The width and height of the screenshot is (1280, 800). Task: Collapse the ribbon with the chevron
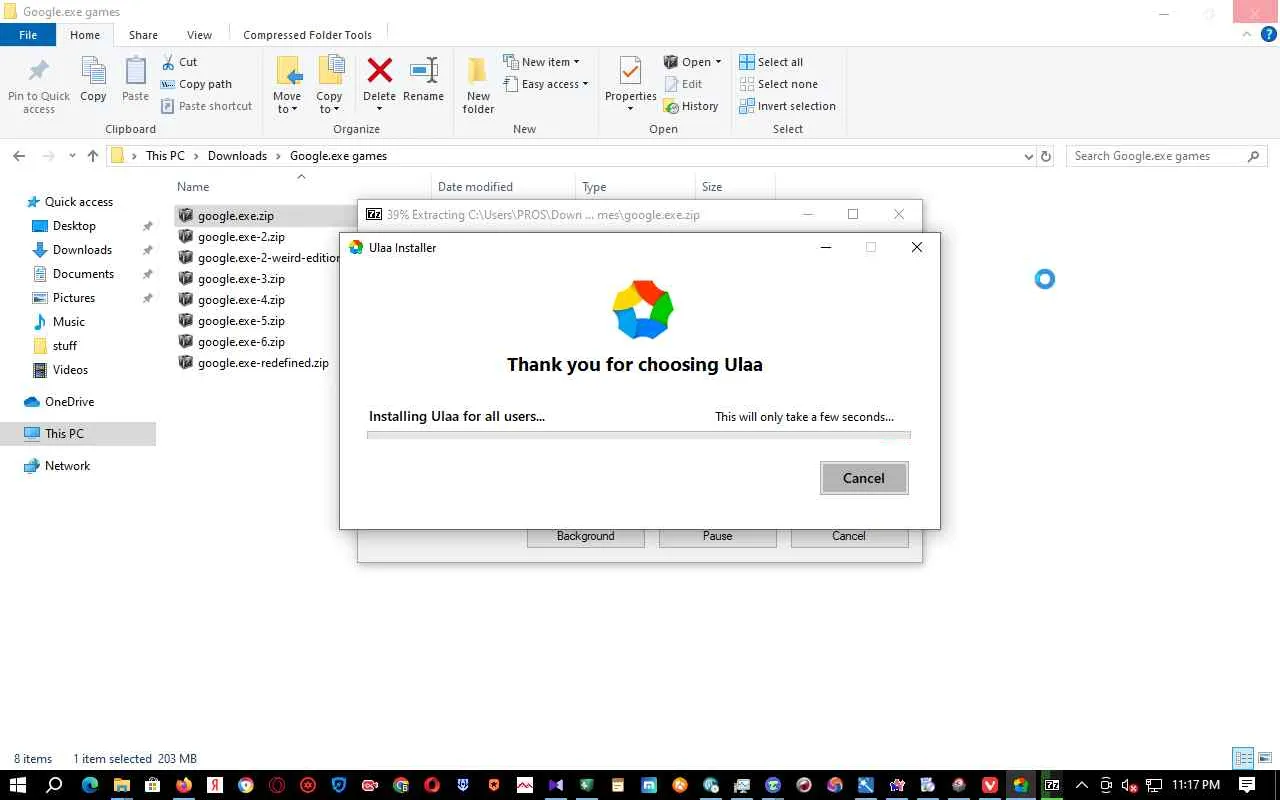click(x=1246, y=34)
